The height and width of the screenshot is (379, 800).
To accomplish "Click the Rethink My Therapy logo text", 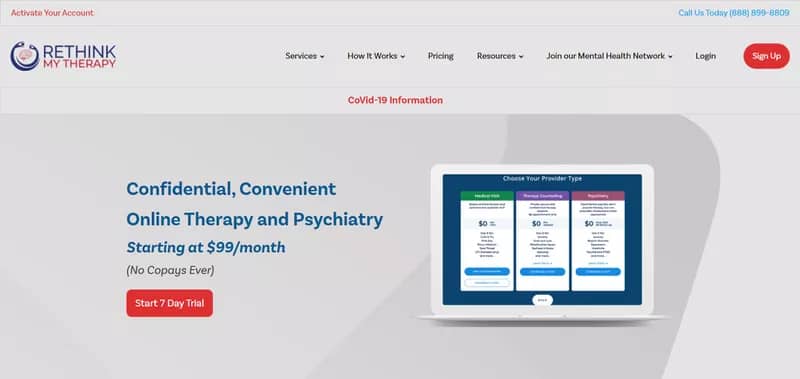I will point(80,57).
